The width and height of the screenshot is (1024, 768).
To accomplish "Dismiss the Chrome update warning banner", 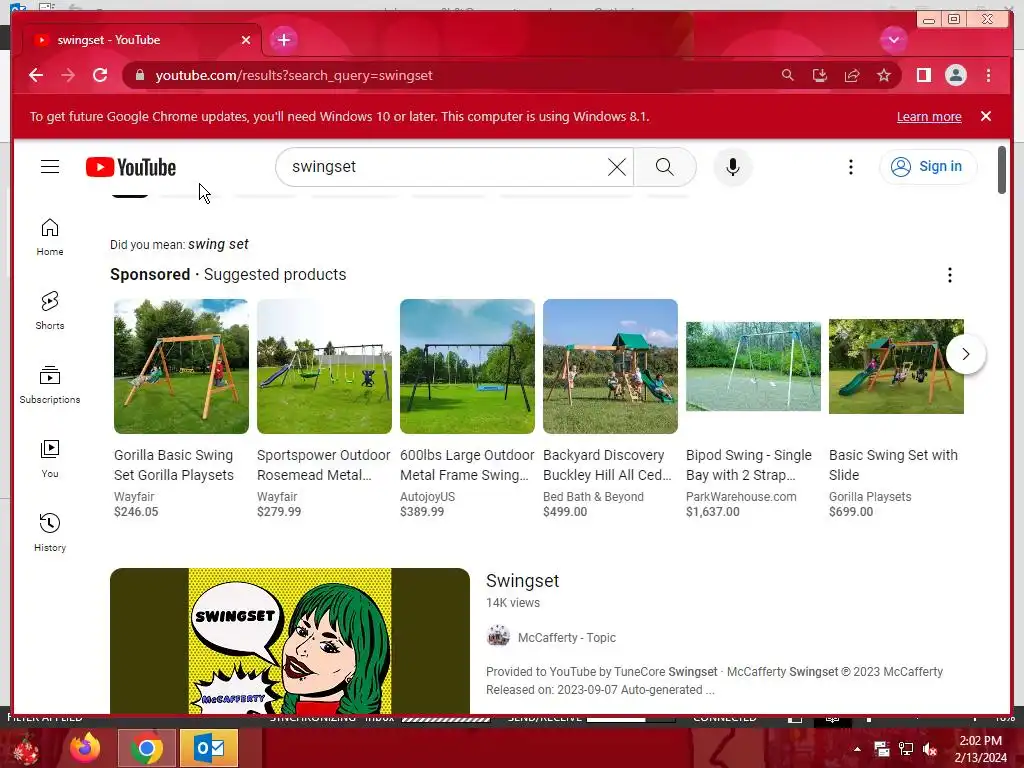I will (x=985, y=116).
